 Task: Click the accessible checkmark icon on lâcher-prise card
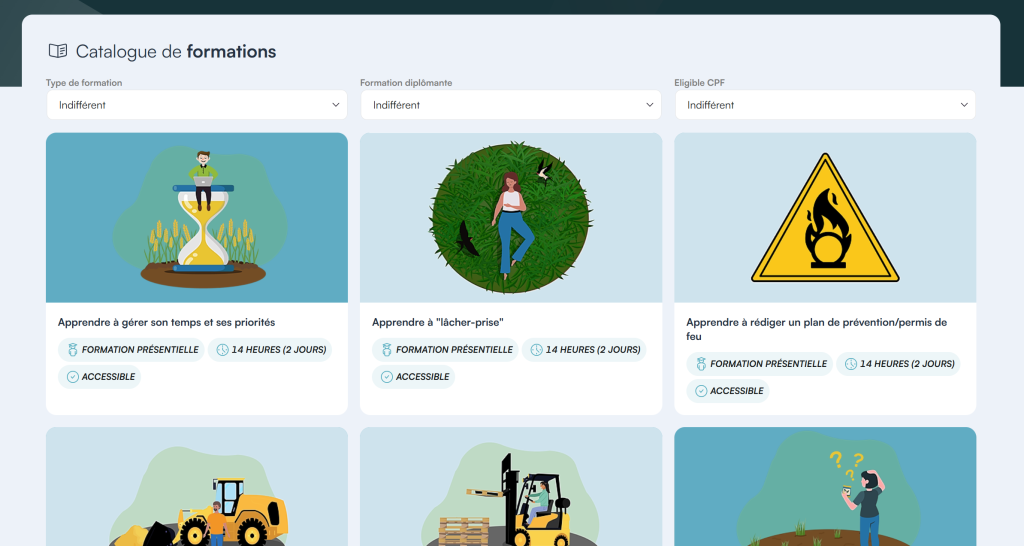click(x=386, y=377)
